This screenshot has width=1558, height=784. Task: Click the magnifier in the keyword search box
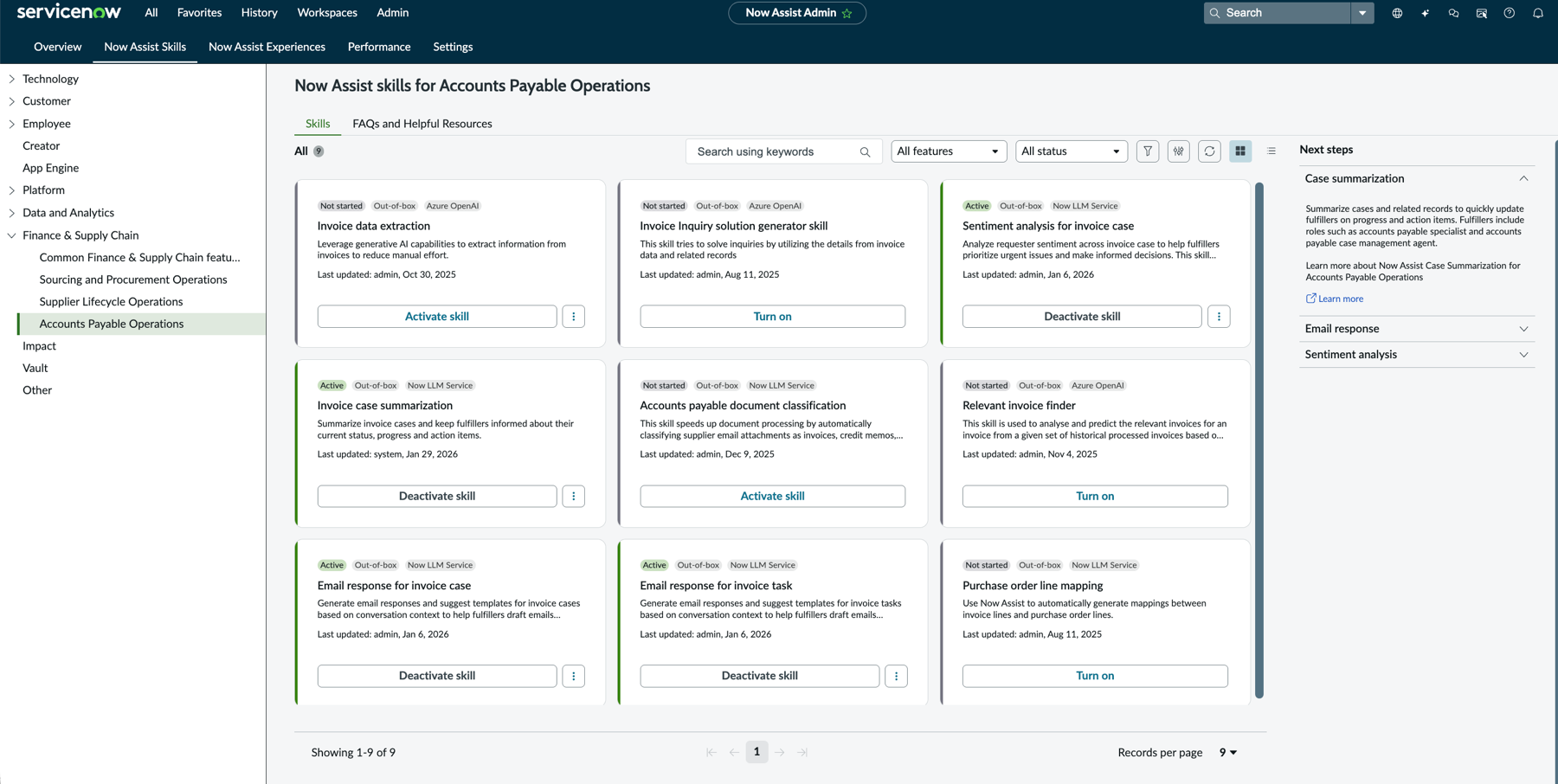coord(865,152)
